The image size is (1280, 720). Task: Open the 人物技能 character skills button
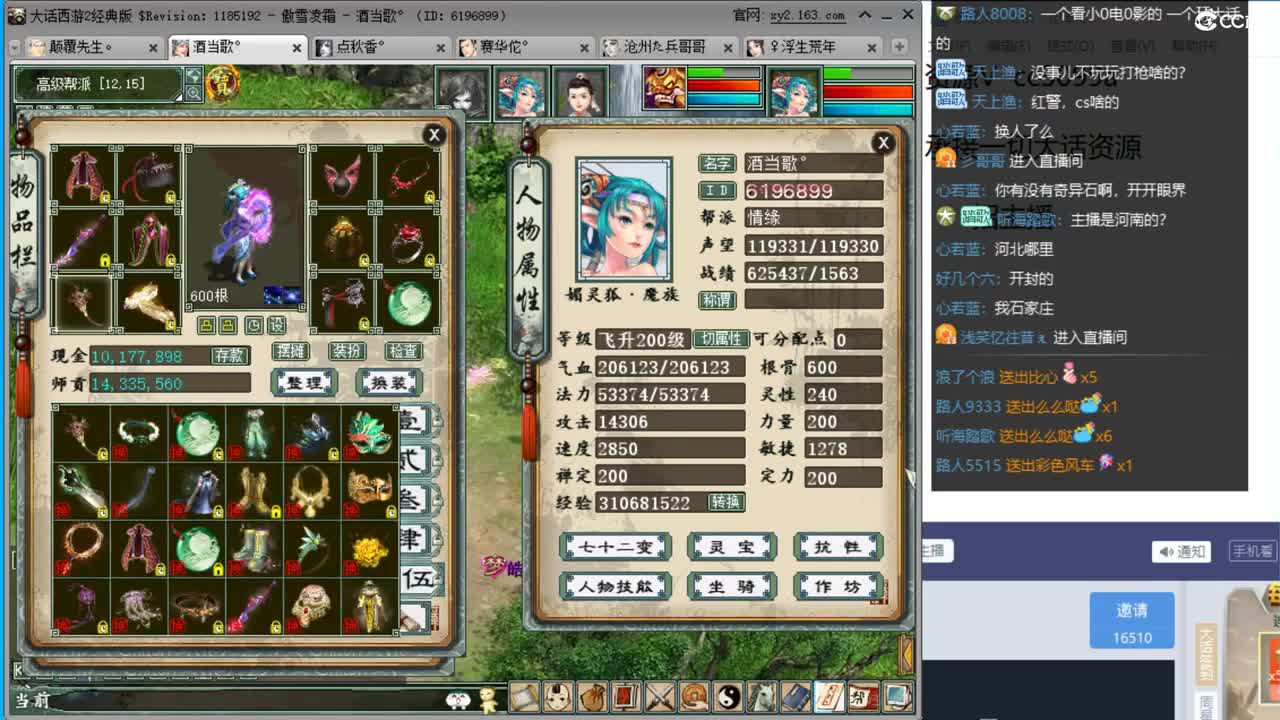(614, 587)
